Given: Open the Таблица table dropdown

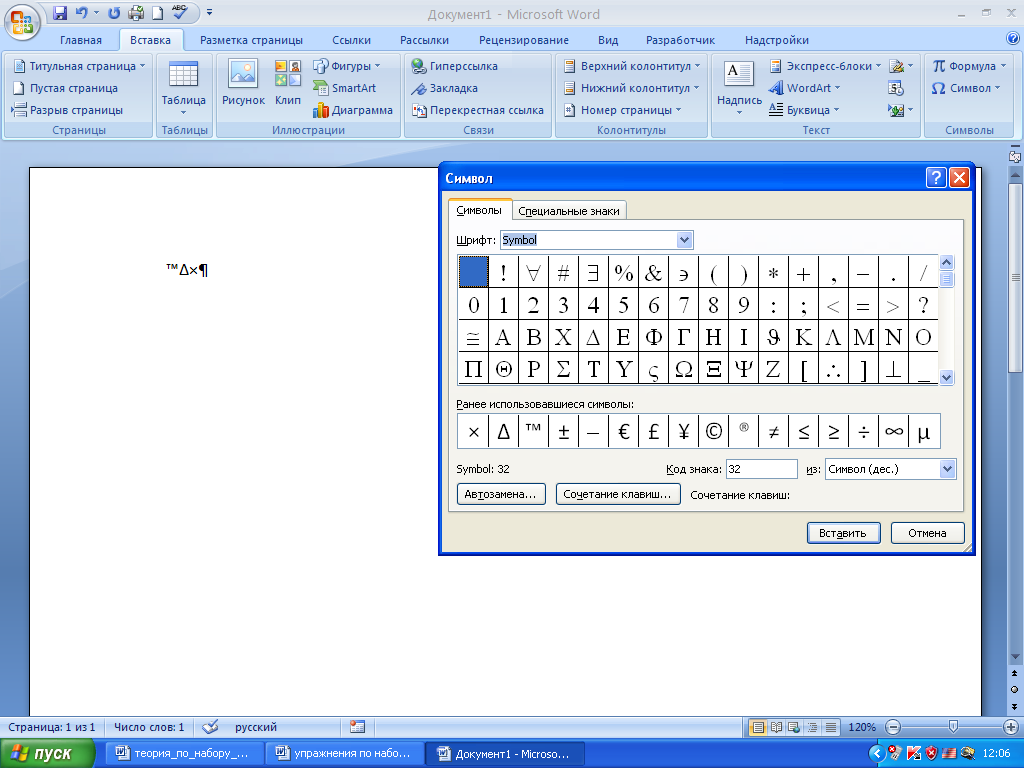Looking at the screenshot, I should click(184, 88).
